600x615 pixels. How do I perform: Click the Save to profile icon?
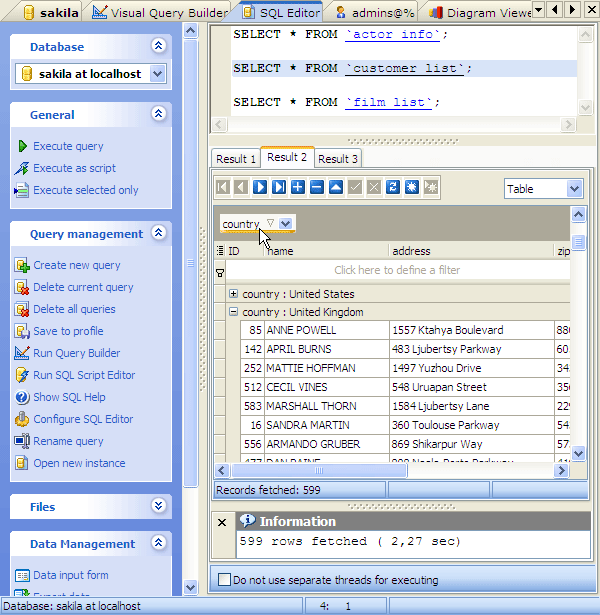tap(22, 331)
